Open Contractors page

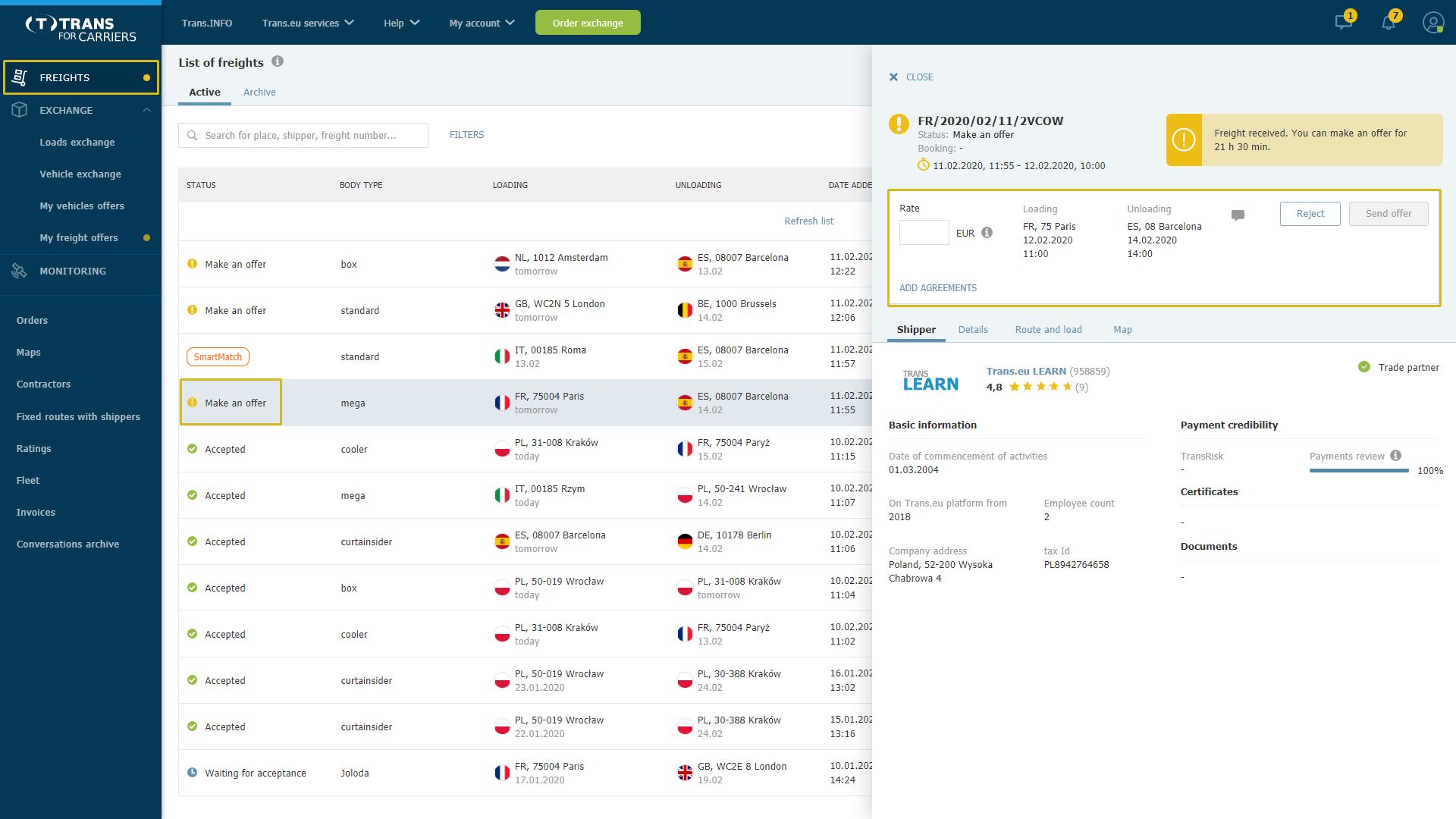43,384
